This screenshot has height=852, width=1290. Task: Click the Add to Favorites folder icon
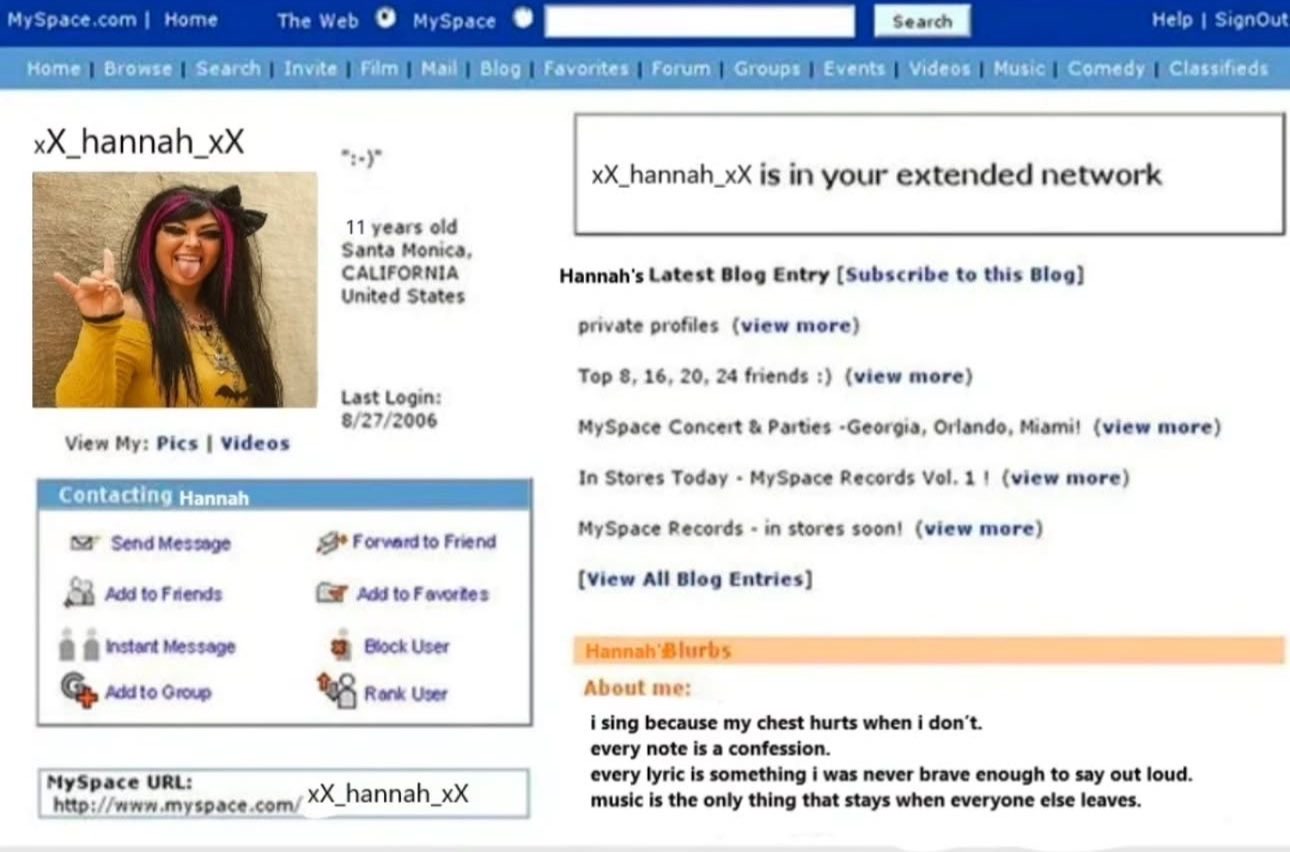point(332,593)
